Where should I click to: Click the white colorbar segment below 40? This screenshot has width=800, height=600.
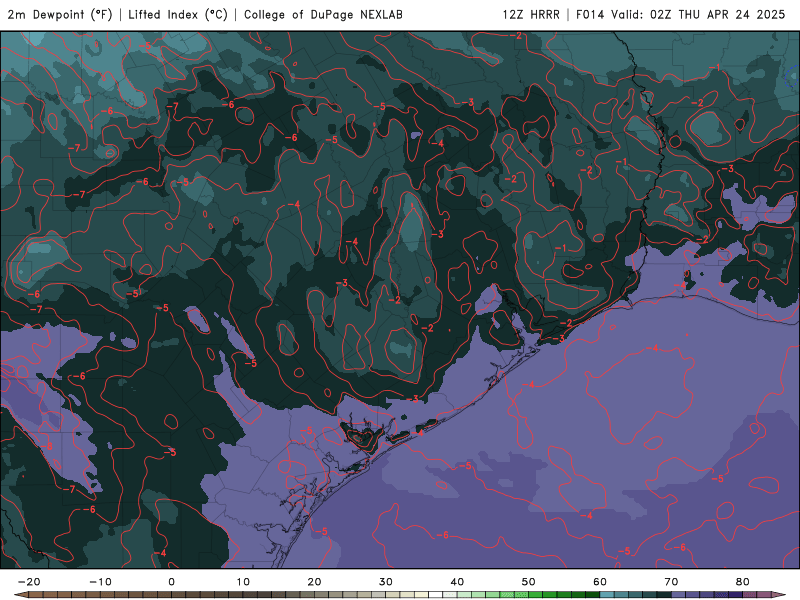[x=436, y=594]
